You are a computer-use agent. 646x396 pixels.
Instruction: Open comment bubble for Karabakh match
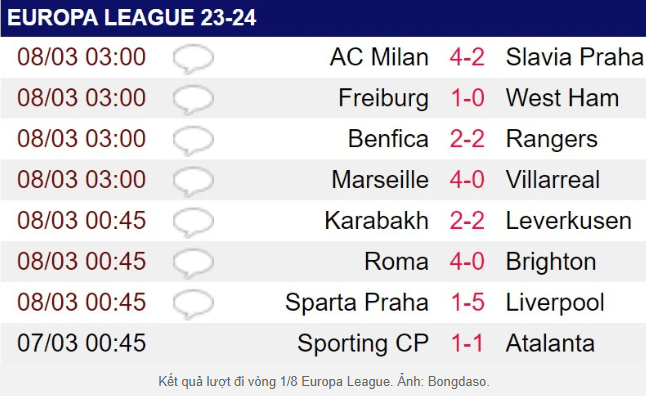tap(193, 223)
